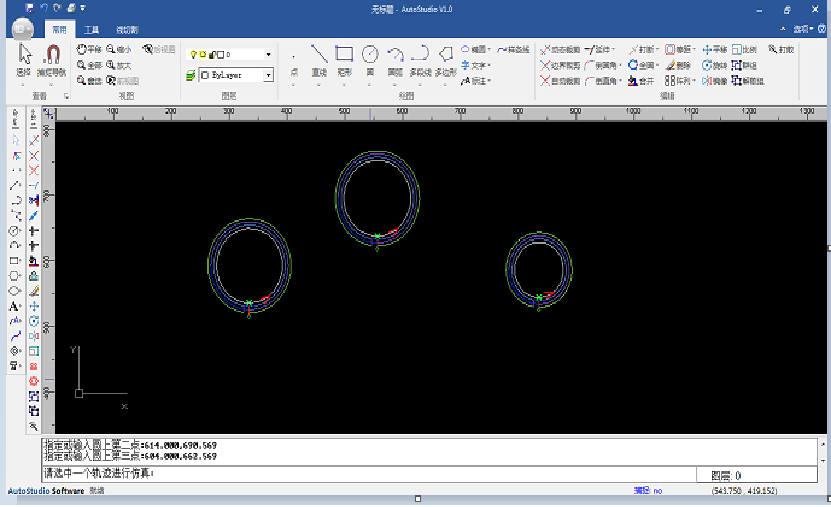
Task: Select the 圆弧 arc tool in ribbon
Action: pyautogui.click(x=395, y=61)
